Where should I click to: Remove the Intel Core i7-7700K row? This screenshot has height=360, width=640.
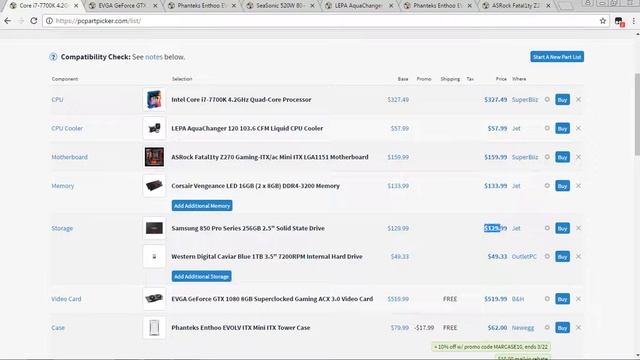click(x=578, y=100)
